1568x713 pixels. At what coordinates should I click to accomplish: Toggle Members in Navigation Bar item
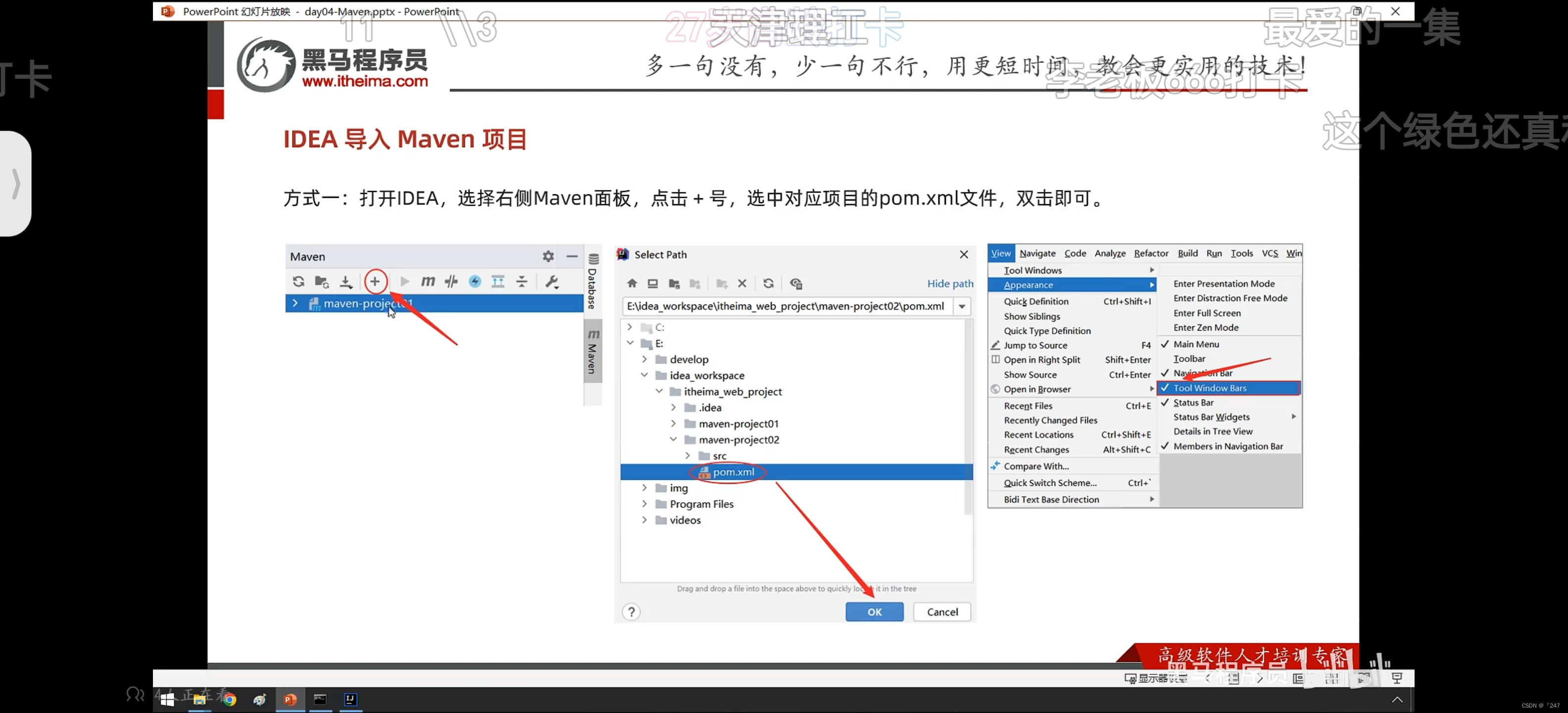[1229, 446]
